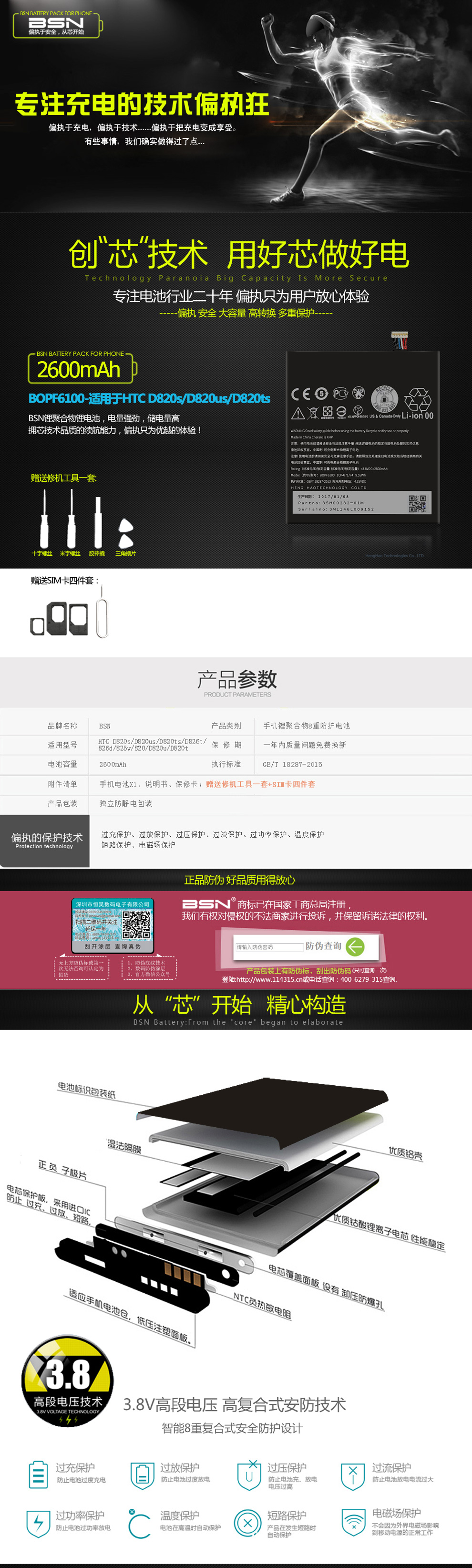Image resolution: width=472 pixels, height=1568 pixels.
Task: Click the green arrow anti-counterfeit query button
Action: (x=355, y=946)
